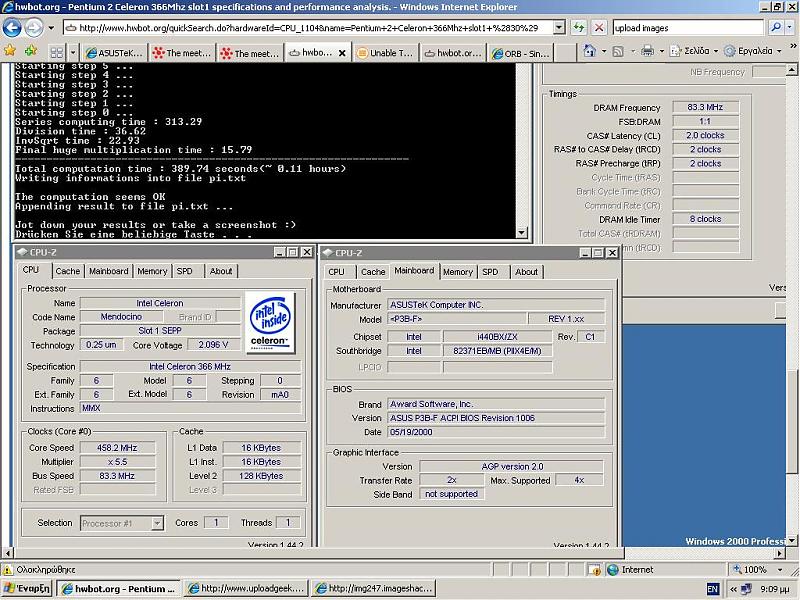This screenshot has height=600, width=800.
Task: Click the browser Forward arrow button
Action: click(x=34, y=28)
